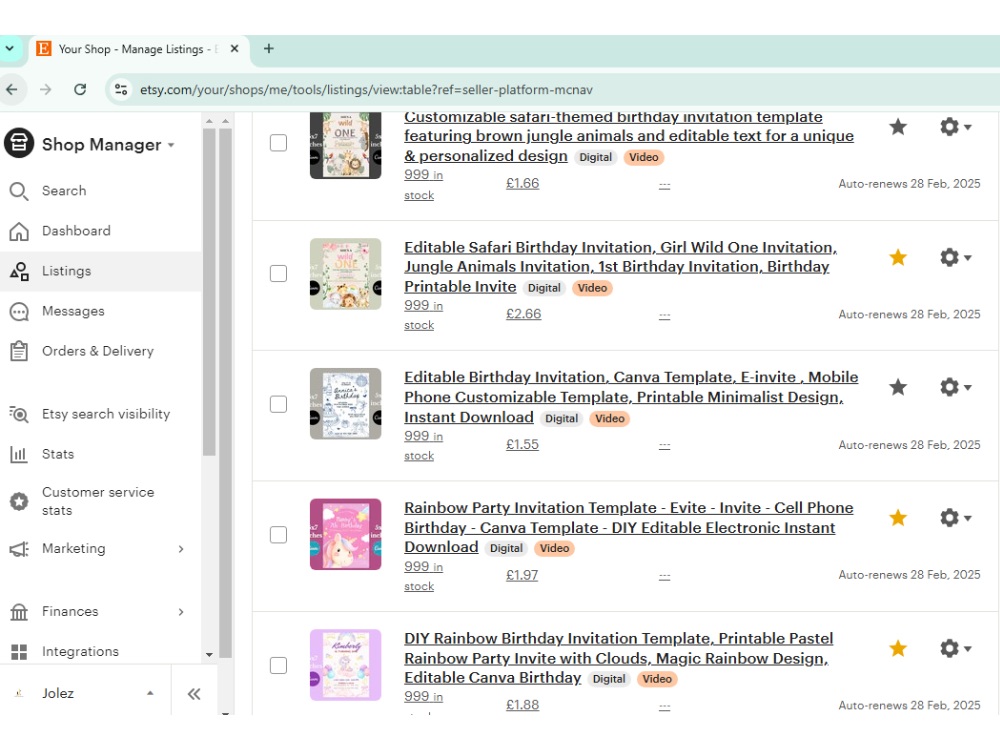Open gear menu for Rainbow Party Invitation Template
Image resolution: width=1000 pixels, height=750 pixels.
coord(955,518)
